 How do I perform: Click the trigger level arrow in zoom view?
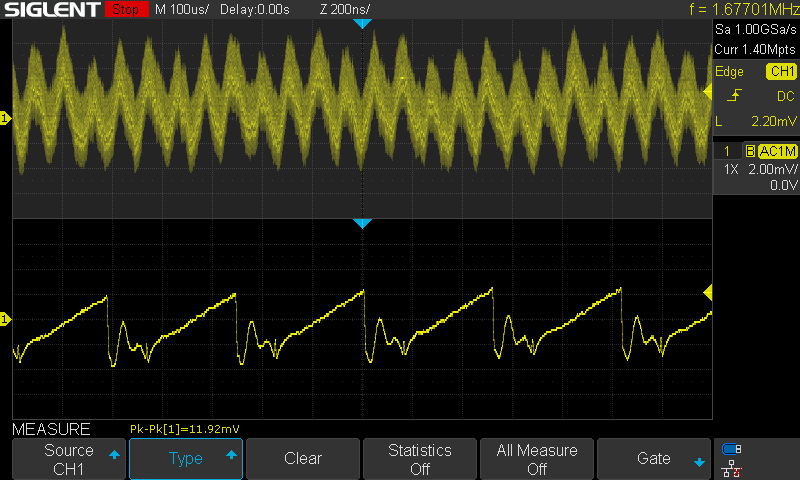click(707, 292)
